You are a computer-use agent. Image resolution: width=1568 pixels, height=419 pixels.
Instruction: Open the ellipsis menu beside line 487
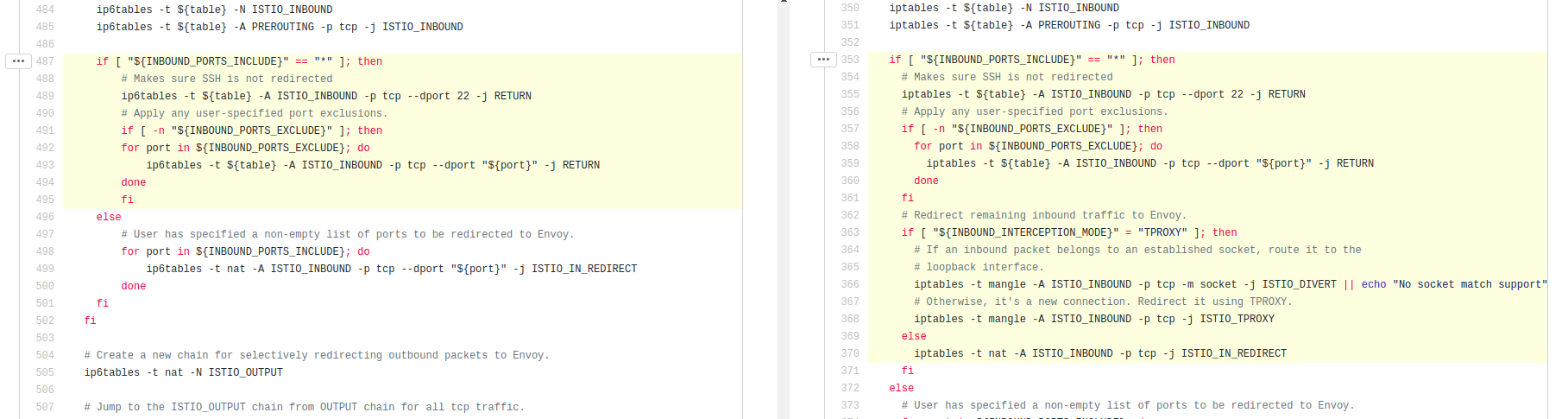pyautogui.click(x=18, y=61)
